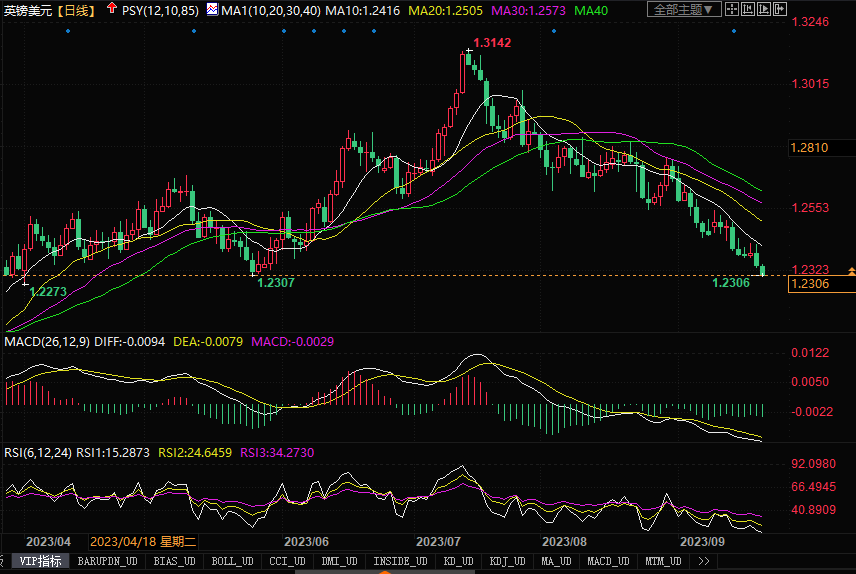This screenshot has width=856, height=574.
Task: Switch to the VIP指标 tab
Action: click(x=42, y=562)
